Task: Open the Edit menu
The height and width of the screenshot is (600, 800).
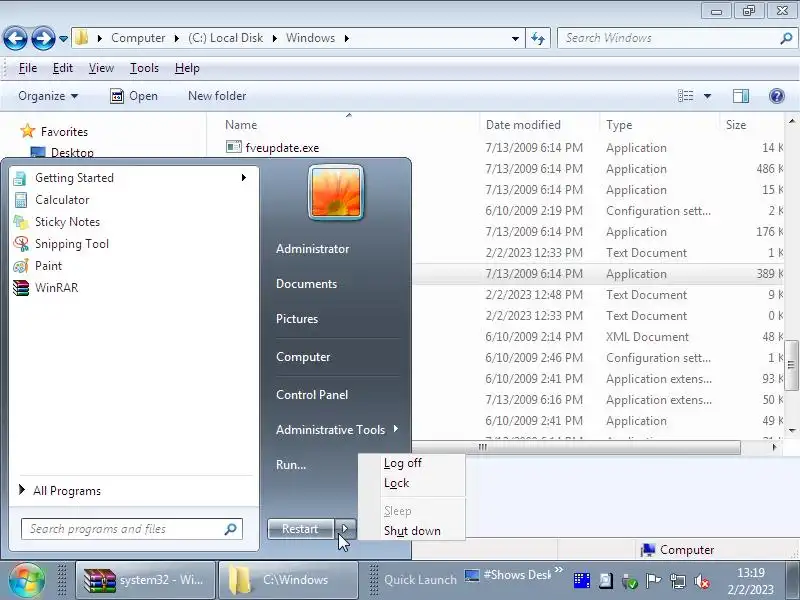Action: [x=63, y=68]
